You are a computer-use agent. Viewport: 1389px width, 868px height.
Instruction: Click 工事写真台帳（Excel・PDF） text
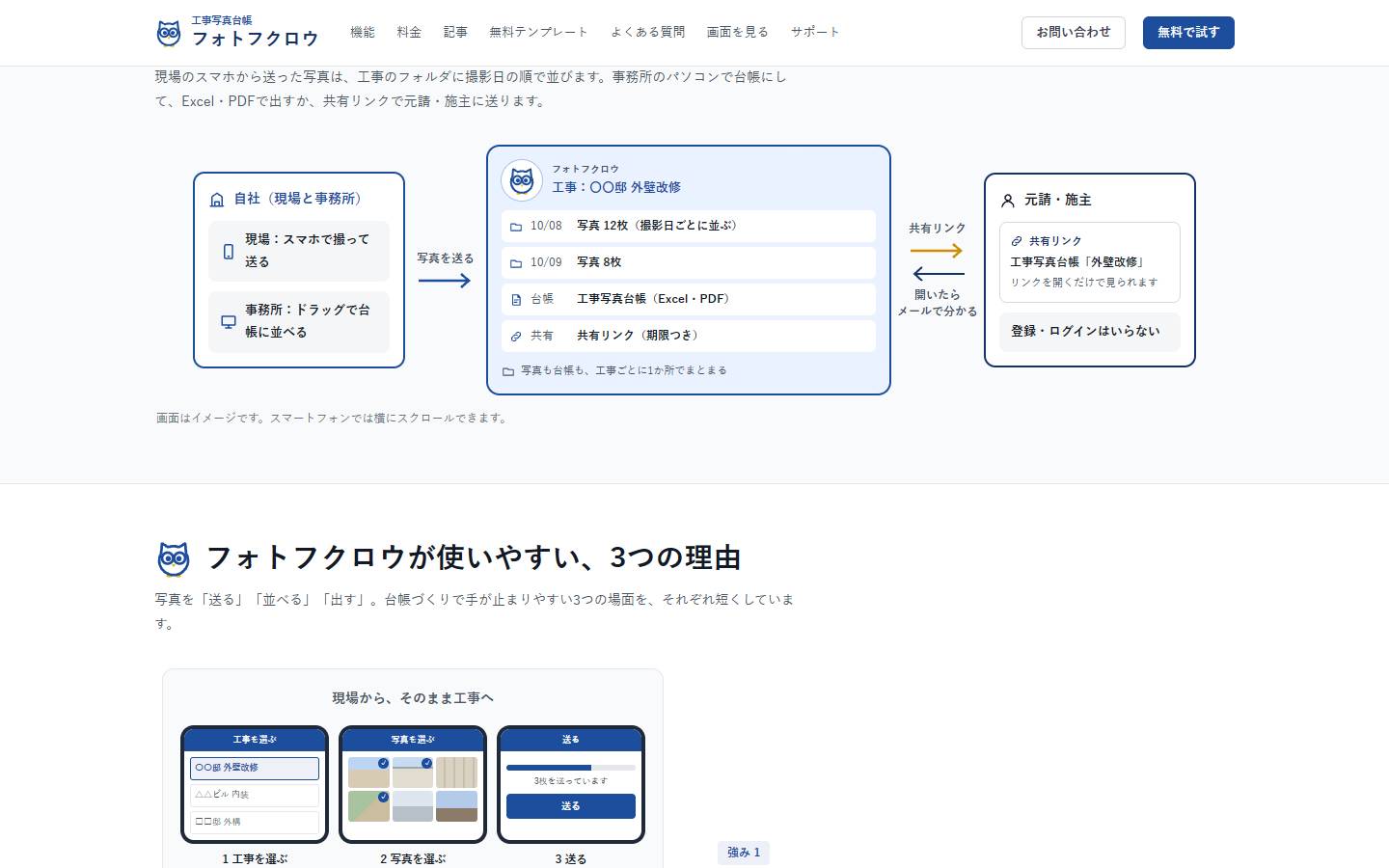click(x=653, y=299)
